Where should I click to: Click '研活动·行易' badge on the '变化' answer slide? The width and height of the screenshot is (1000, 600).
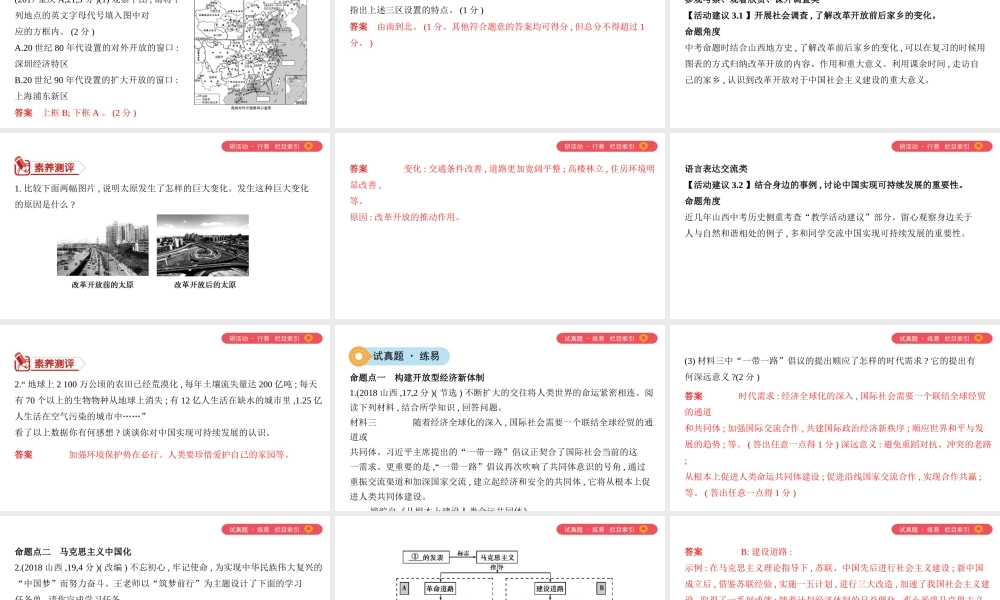(584, 147)
